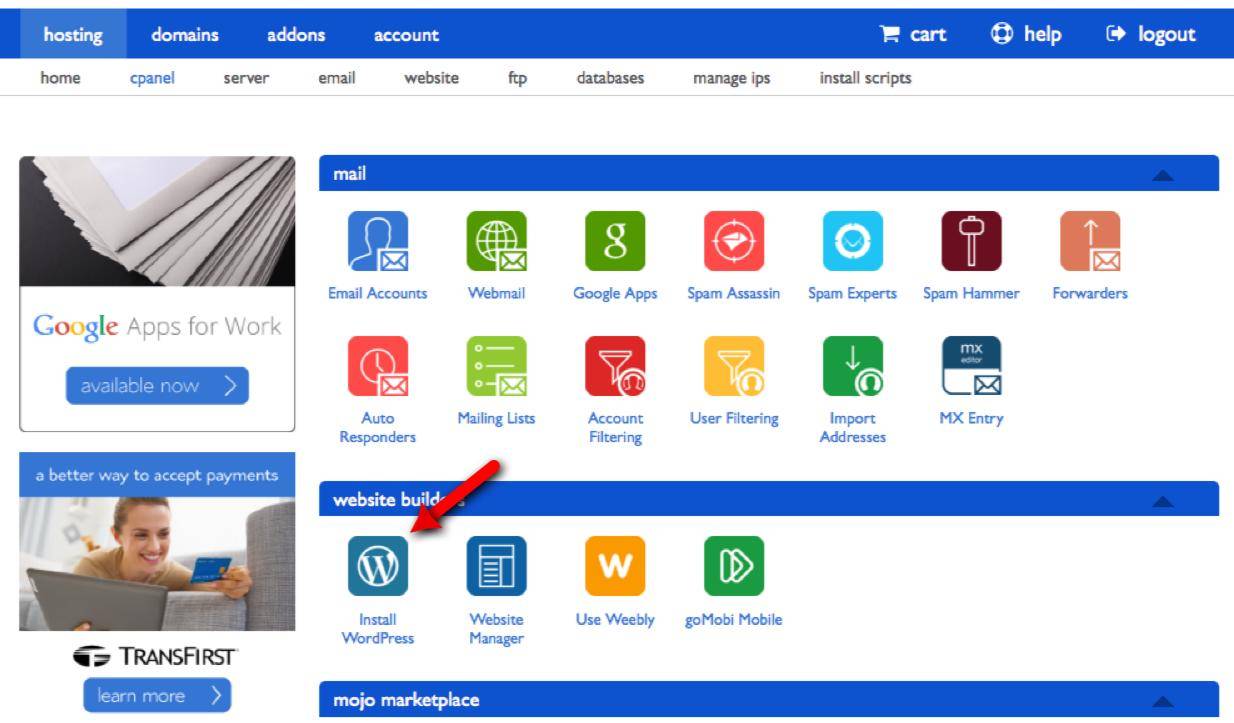The image size is (1234, 723).
Task: Select the Import Addresses tool
Action: (851, 365)
